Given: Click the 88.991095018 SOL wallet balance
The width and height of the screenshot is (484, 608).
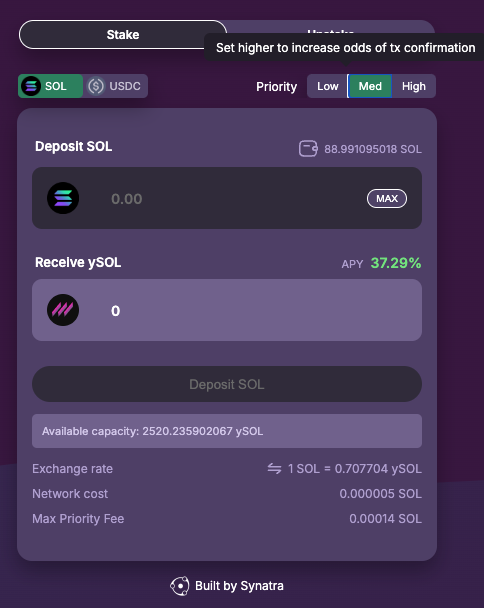Looking at the screenshot, I should point(373,149).
